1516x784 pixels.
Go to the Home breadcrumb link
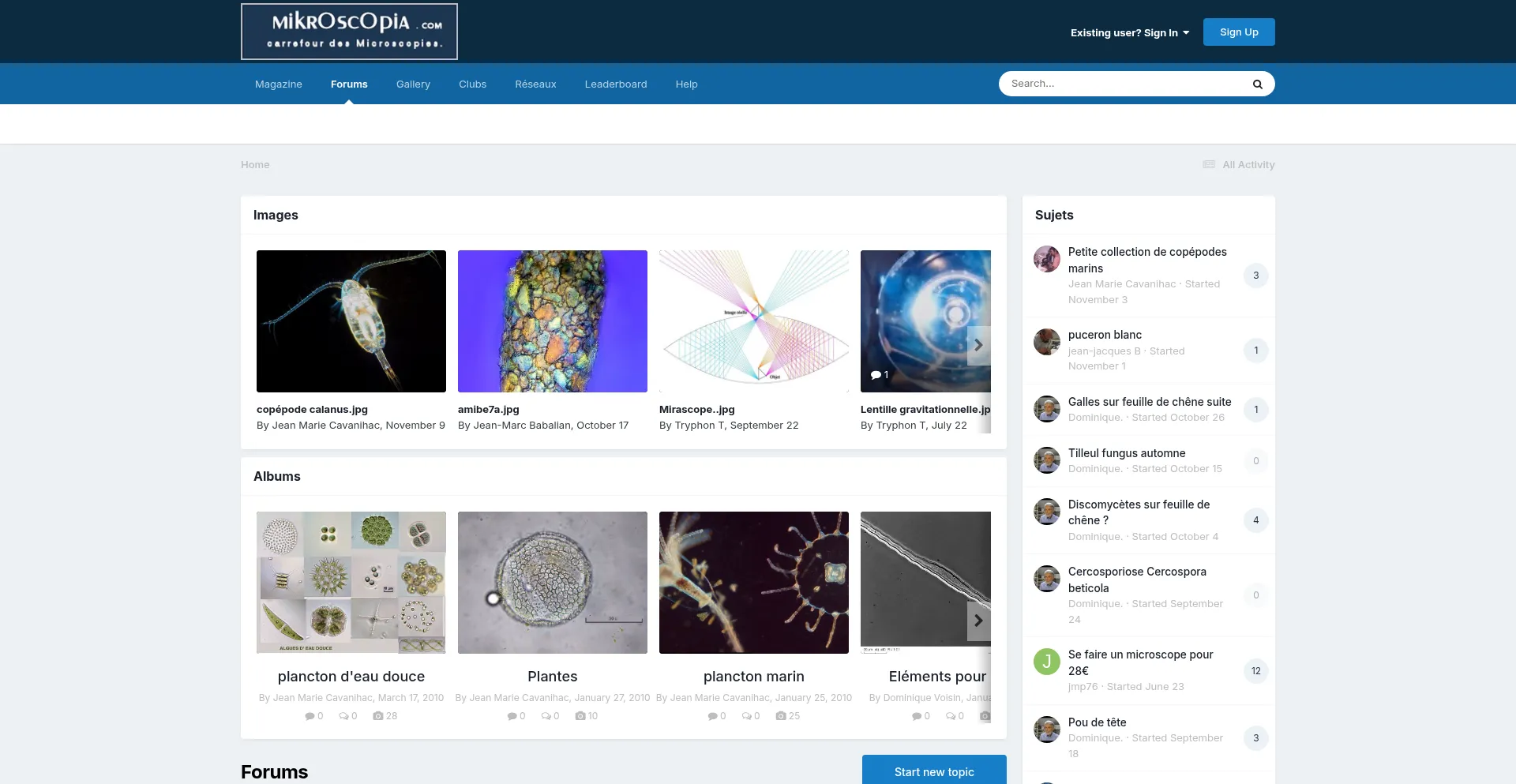point(255,165)
